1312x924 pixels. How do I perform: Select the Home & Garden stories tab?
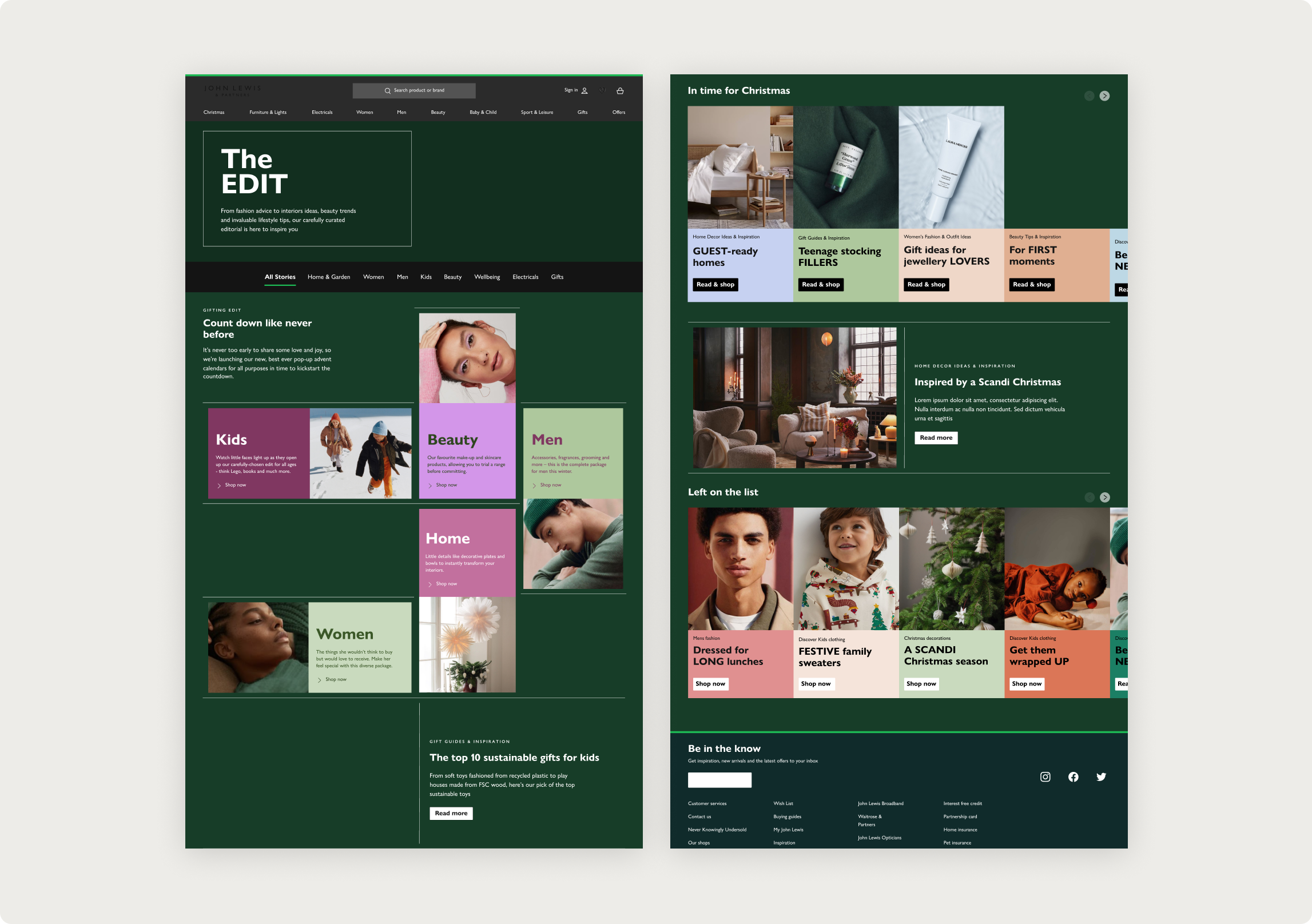pyautogui.click(x=328, y=277)
